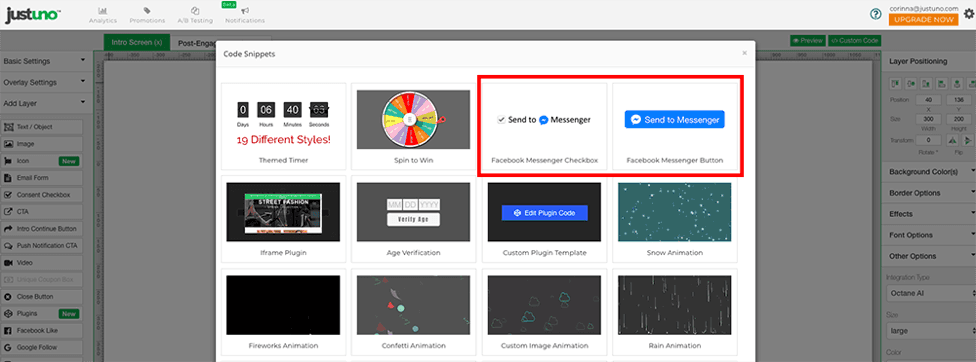The width and height of the screenshot is (976, 362).
Task: Add a CTA layer
Action: (x=42, y=211)
